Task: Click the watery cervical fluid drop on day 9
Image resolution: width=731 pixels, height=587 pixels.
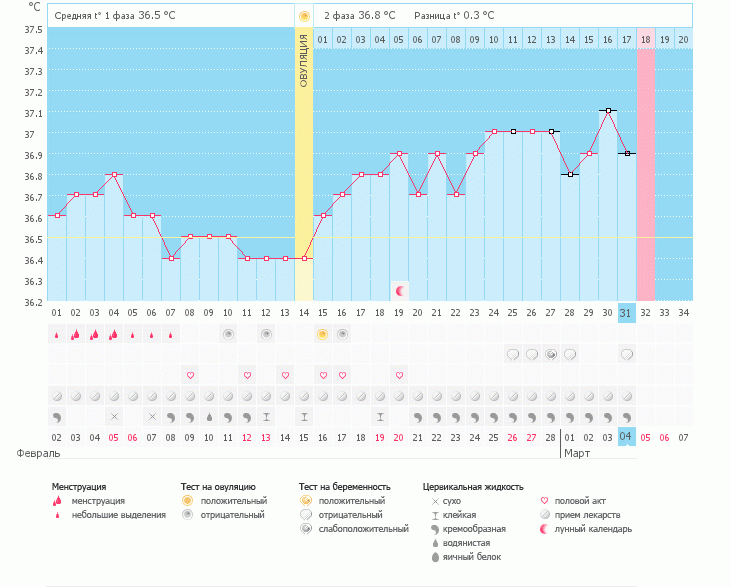Action: 209,416
